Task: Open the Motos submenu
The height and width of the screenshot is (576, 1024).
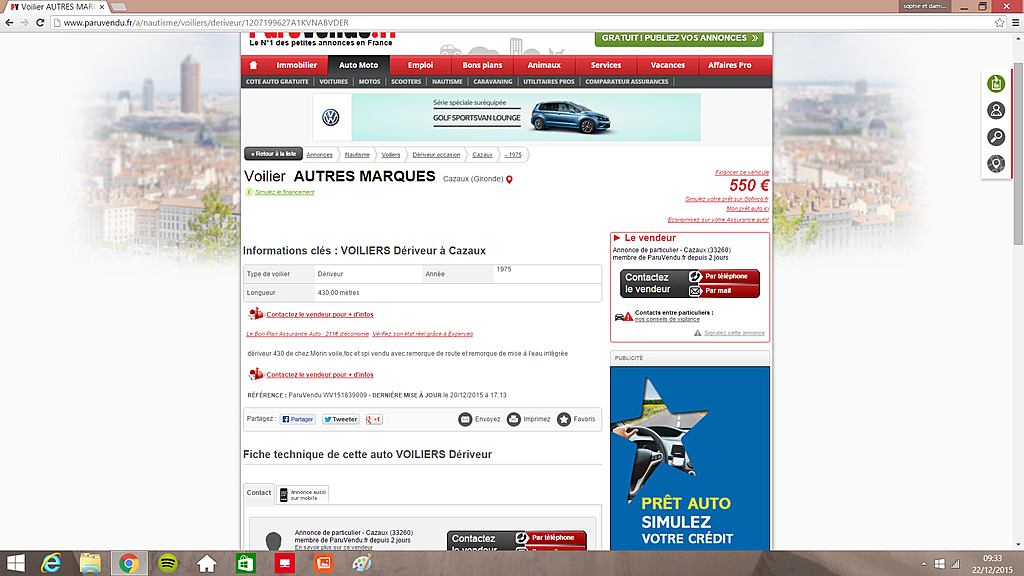Action: (370, 82)
